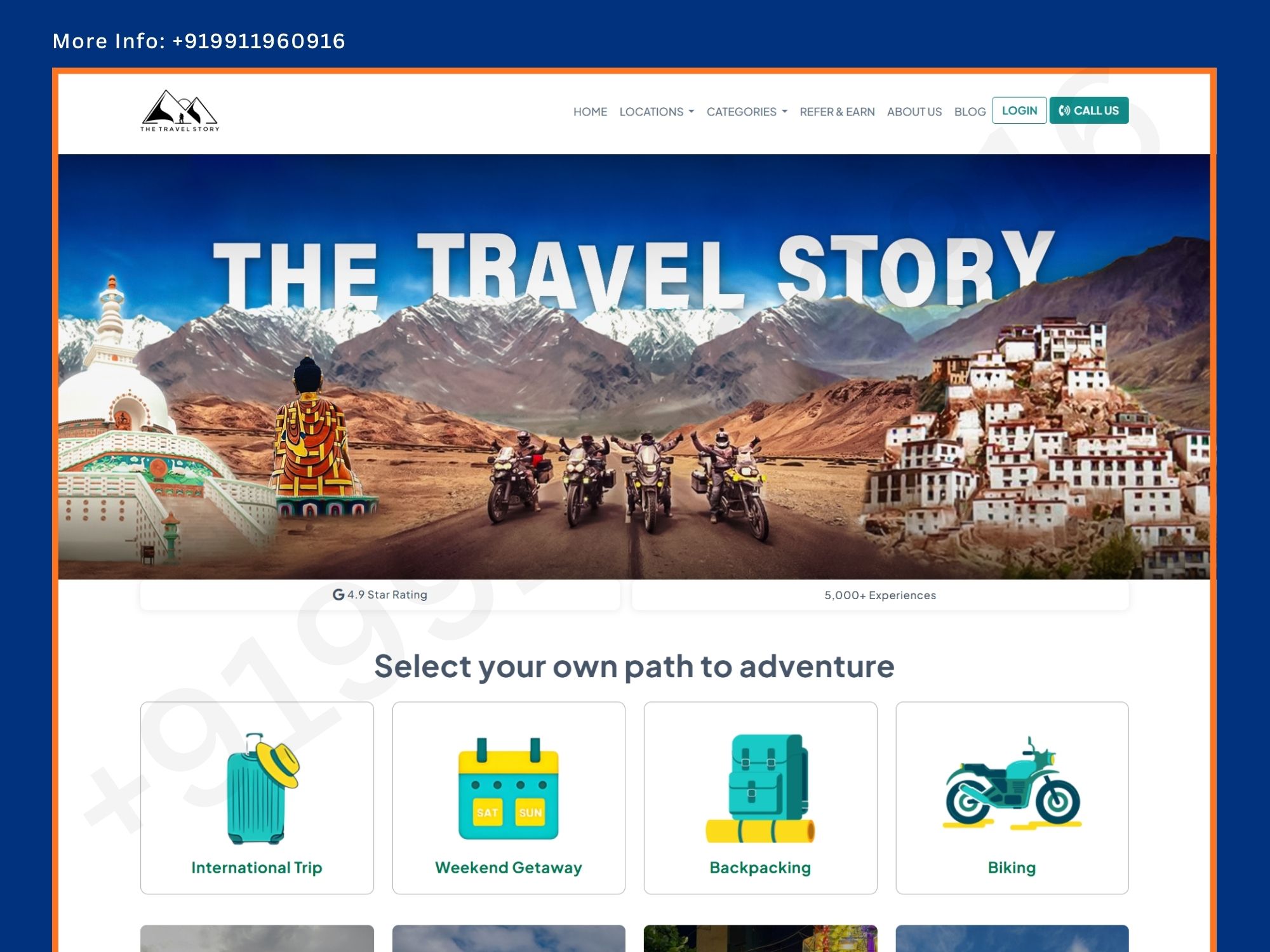The height and width of the screenshot is (952, 1270).
Task: Open the Refer & Earn page
Action: coord(837,112)
